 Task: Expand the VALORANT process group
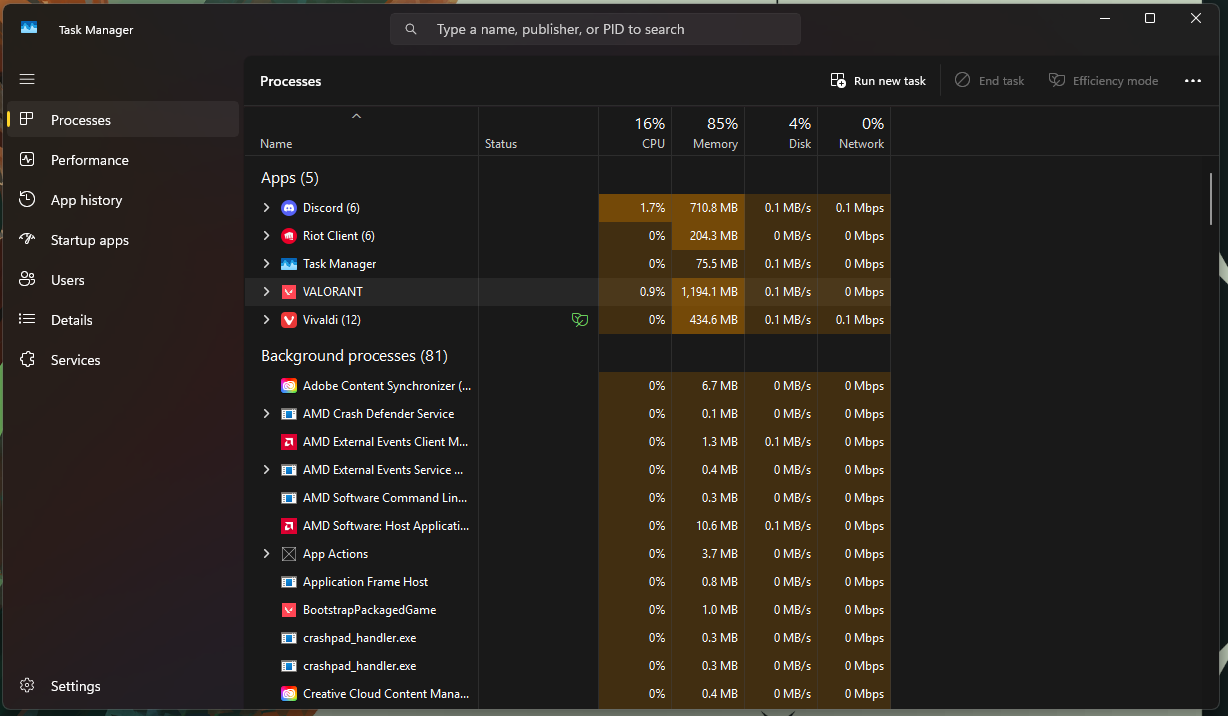pos(266,292)
